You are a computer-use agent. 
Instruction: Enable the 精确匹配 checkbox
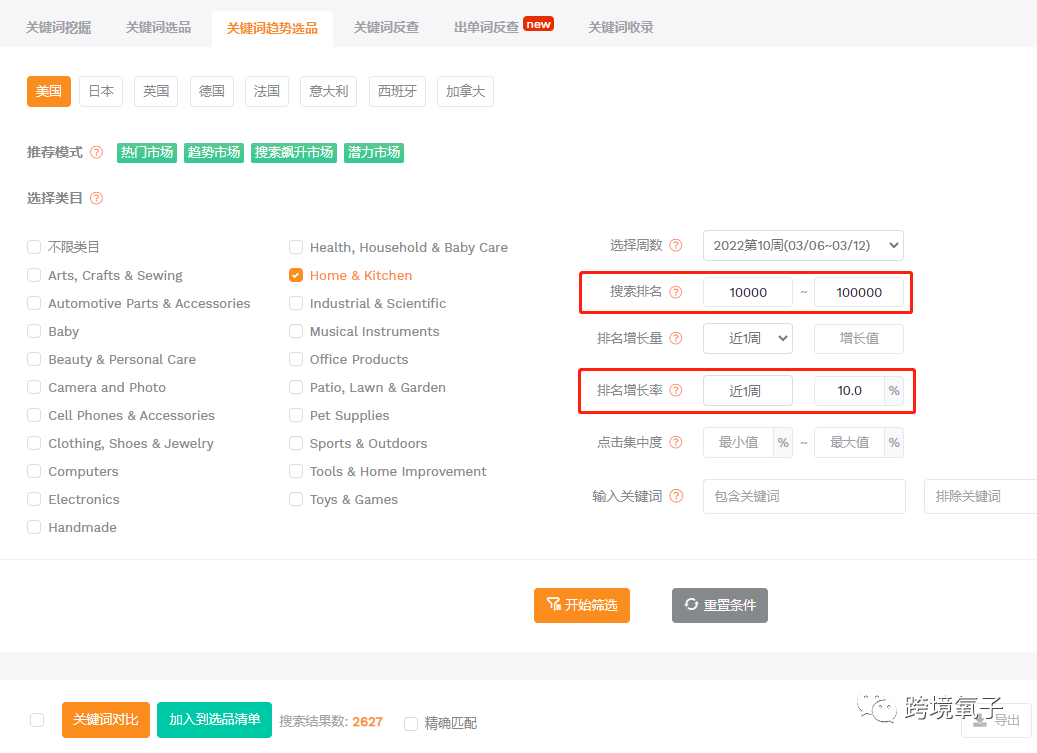tap(411, 724)
